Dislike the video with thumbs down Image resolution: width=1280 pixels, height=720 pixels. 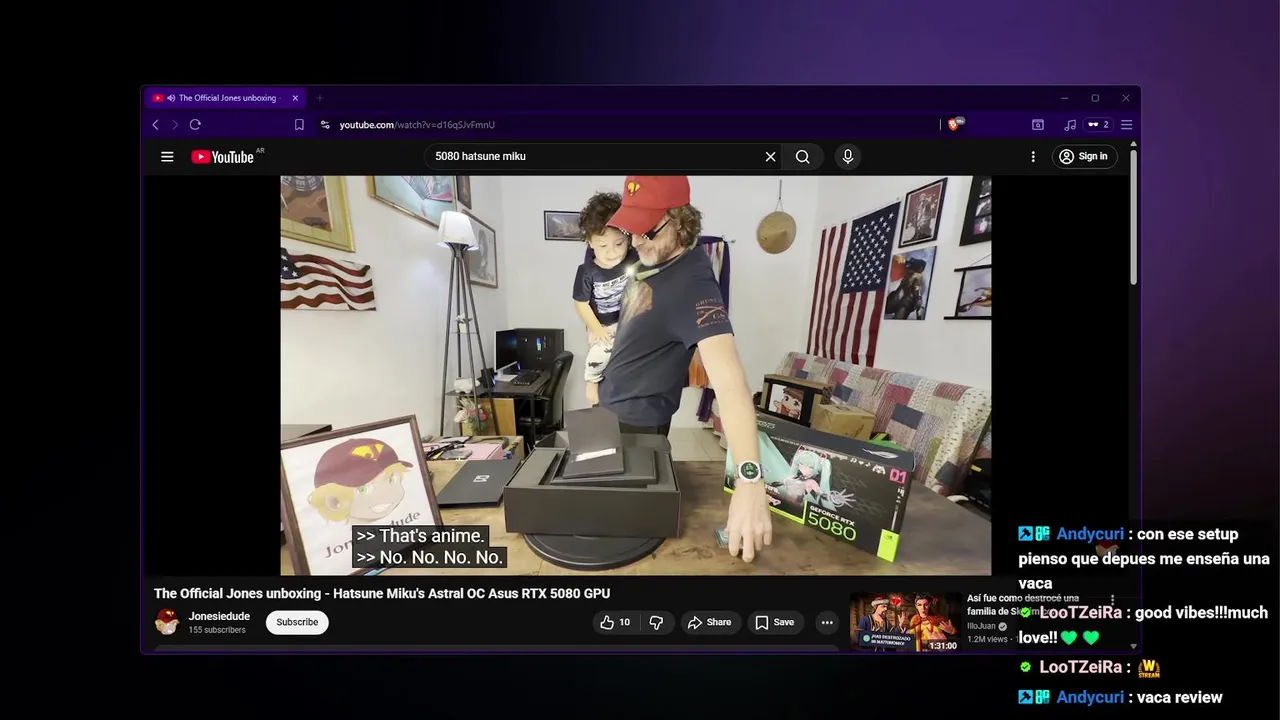coord(656,622)
